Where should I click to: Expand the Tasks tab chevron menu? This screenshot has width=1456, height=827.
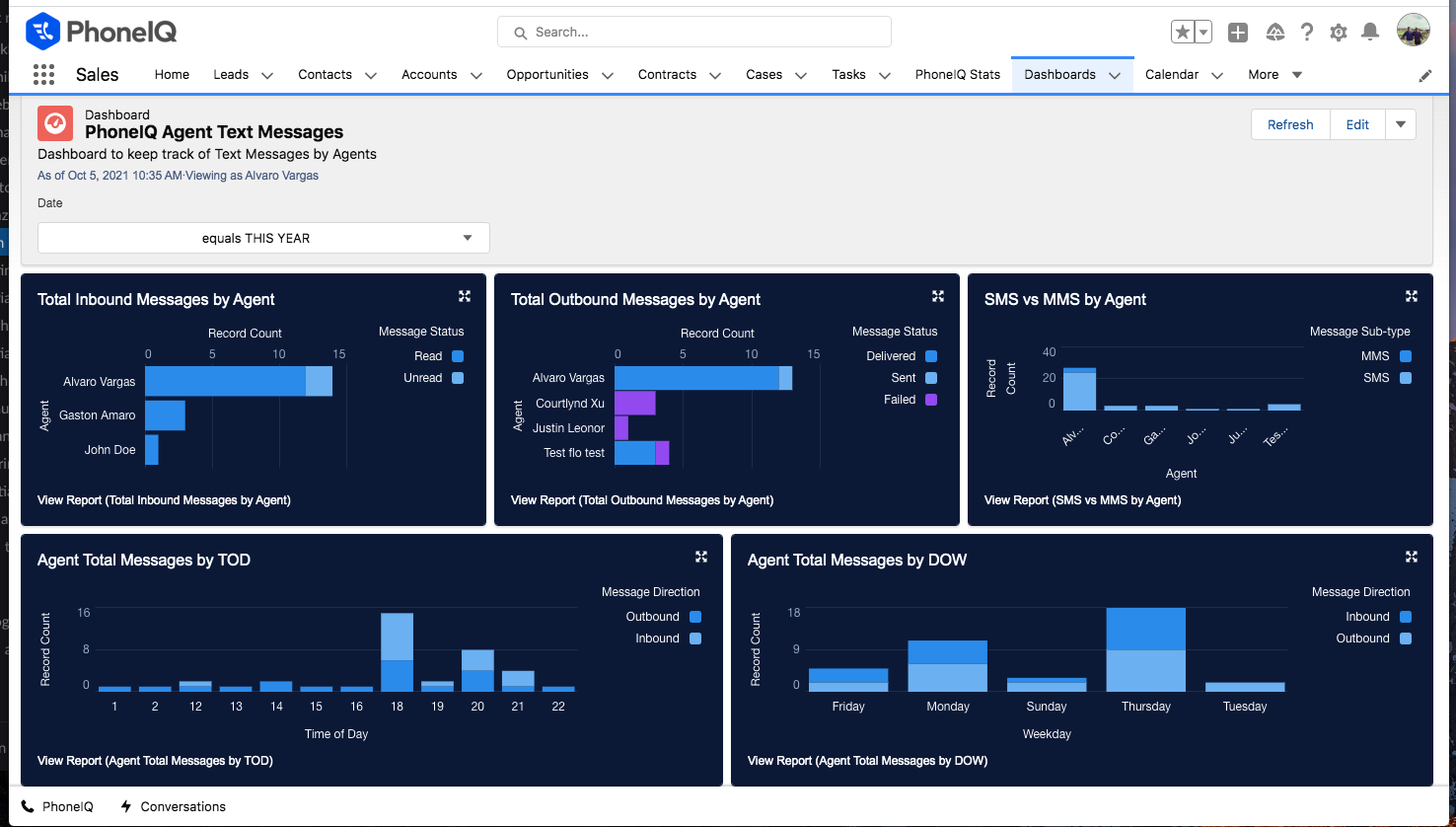tap(885, 75)
